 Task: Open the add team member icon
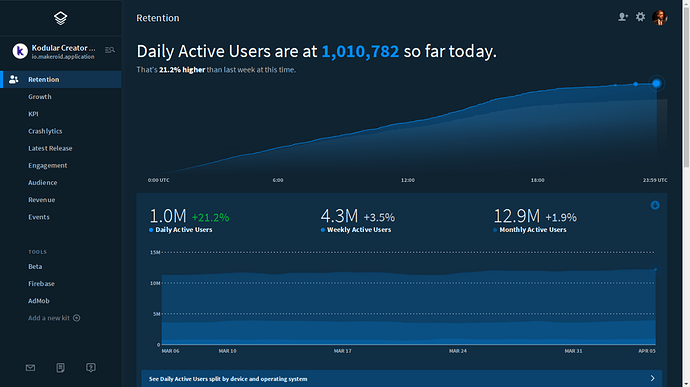(x=623, y=17)
